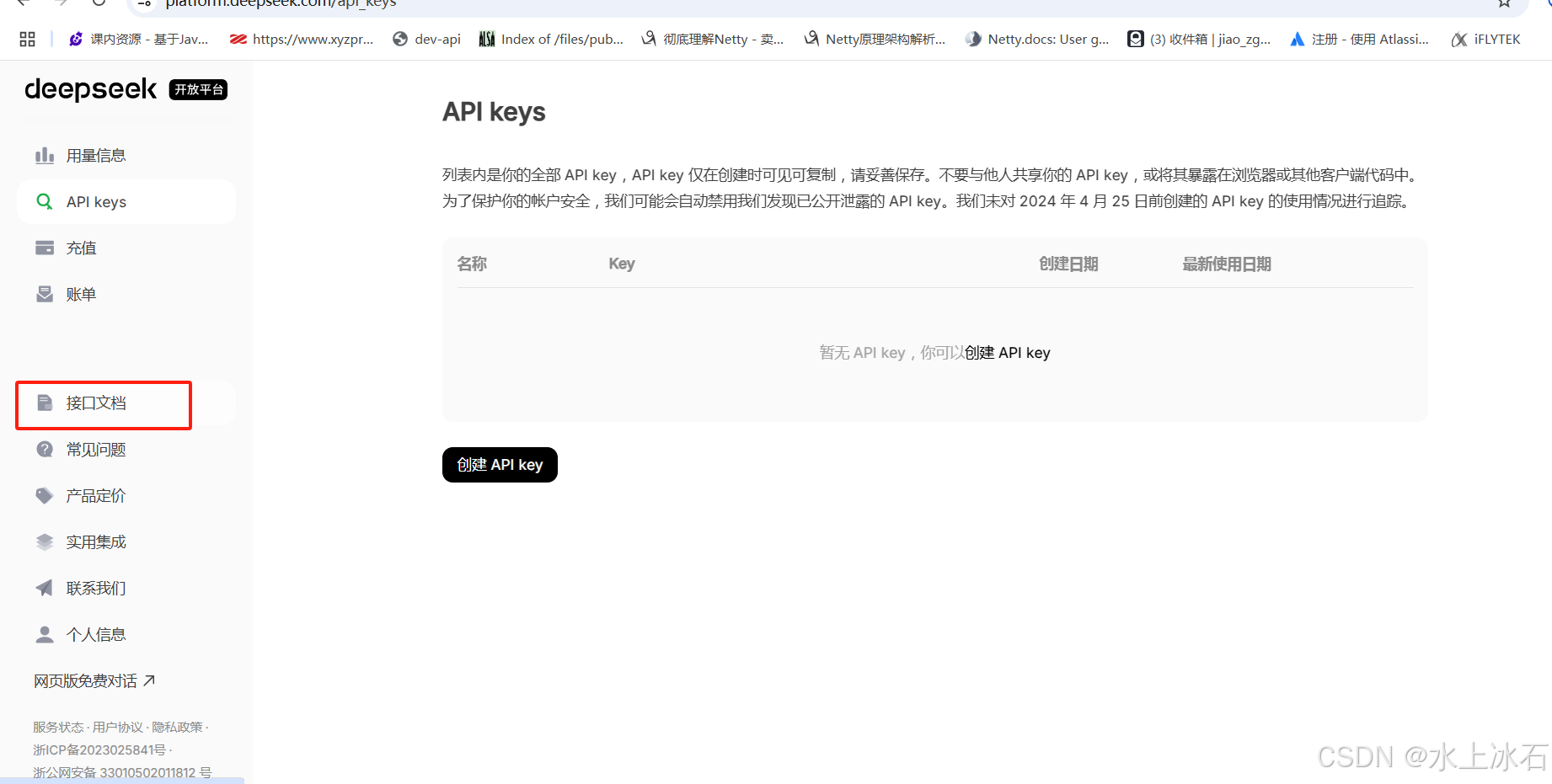Screen dimensions: 1552x784
Task: Click 浙公网安备 33010502011812 号 link
Action: pos(122,772)
